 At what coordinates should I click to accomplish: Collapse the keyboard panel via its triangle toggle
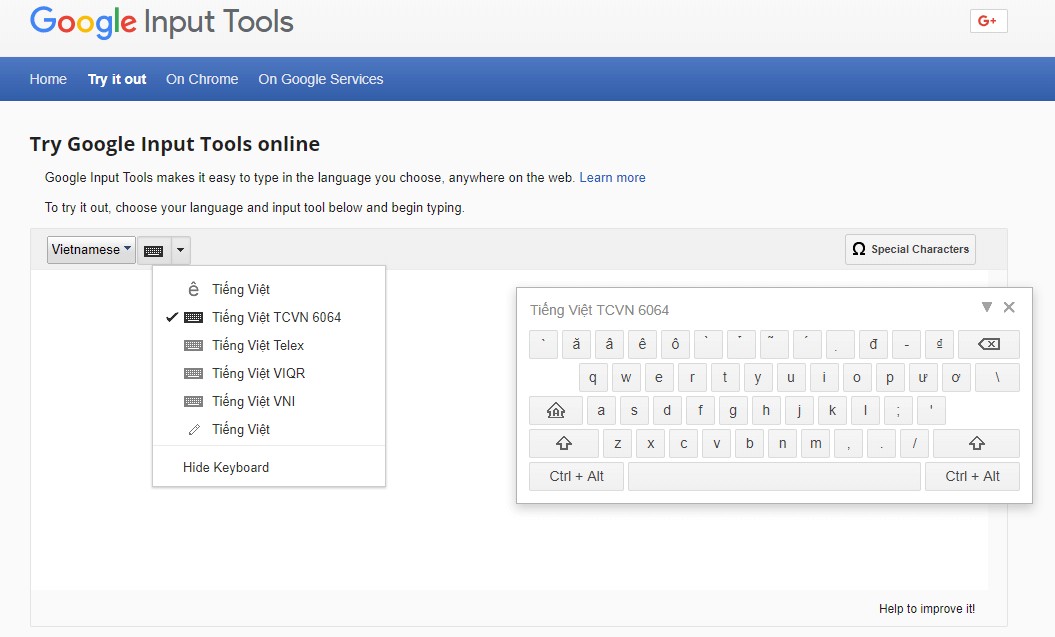[989, 307]
